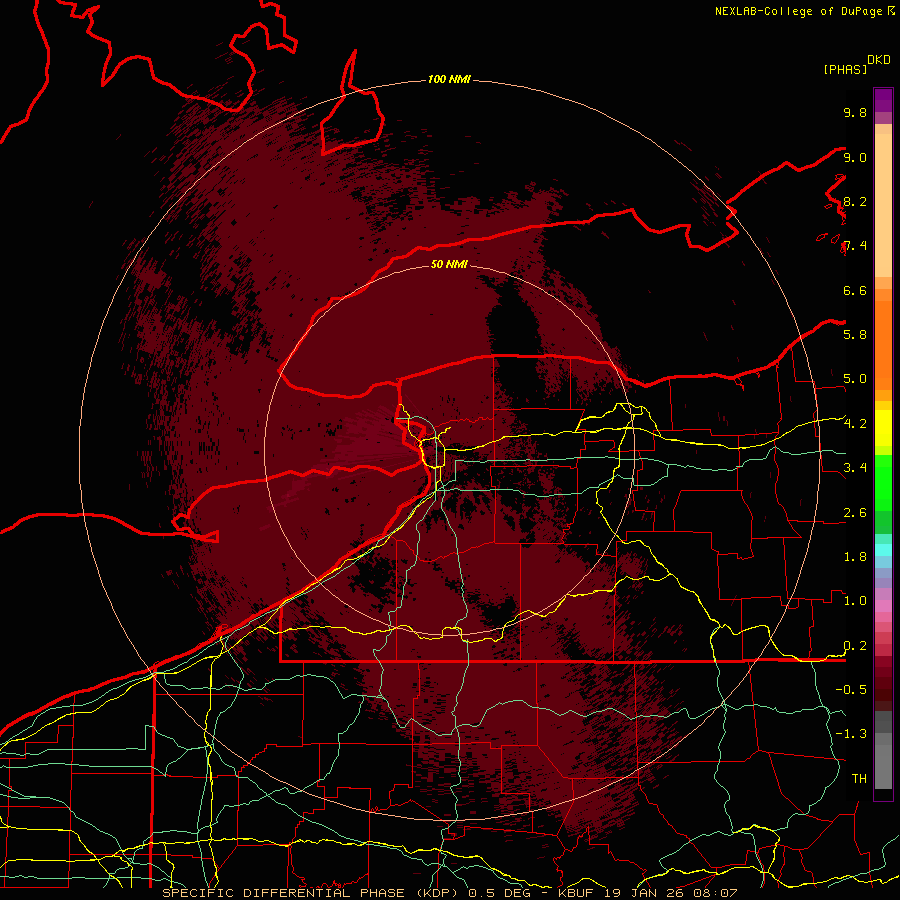Image resolution: width=900 pixels, height=900 pixels.
Task: Click the yellow band of the color bar
Action: pyautogui.click(x=883, y=428)
